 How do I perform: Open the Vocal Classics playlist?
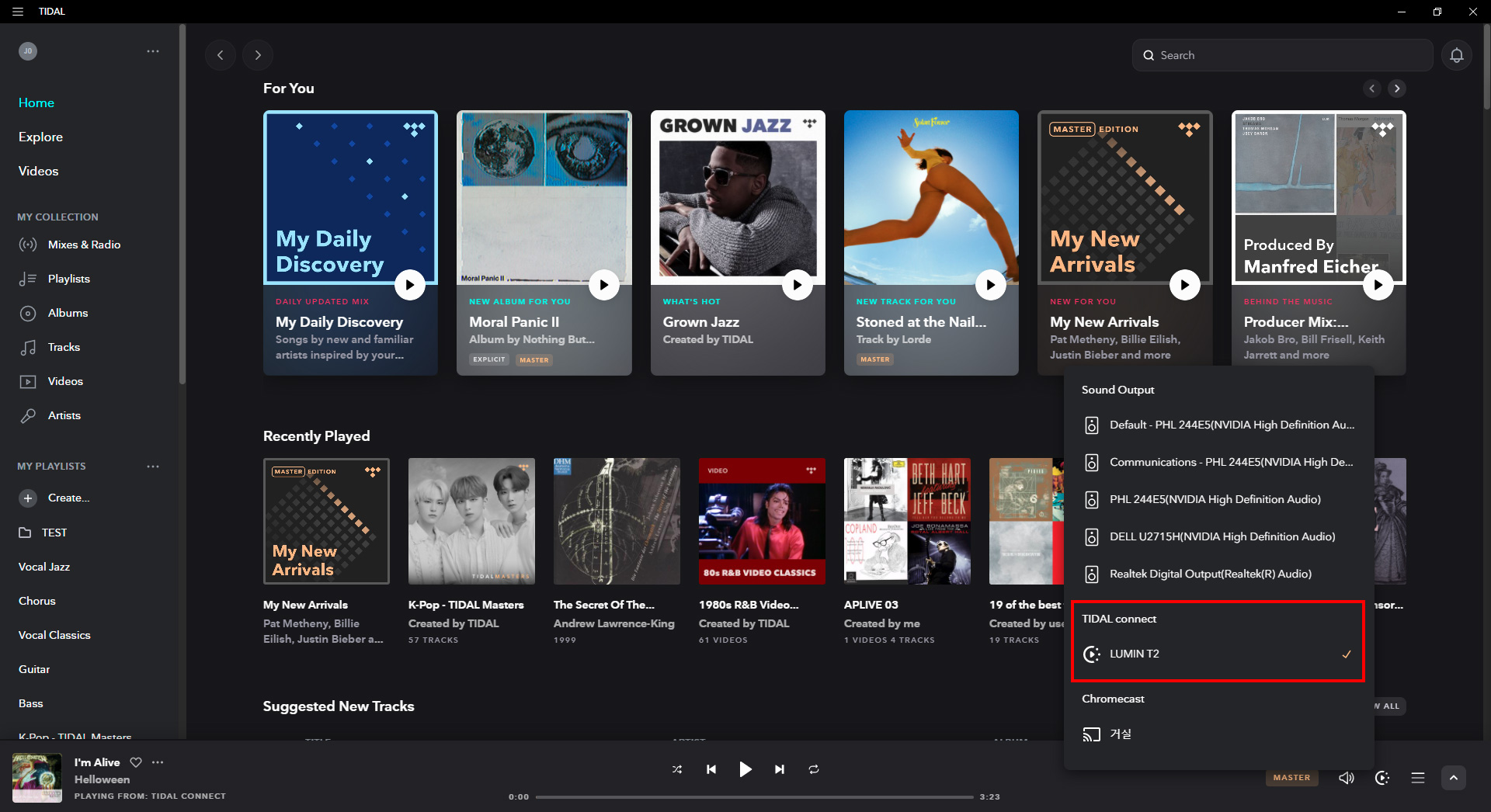54,635
